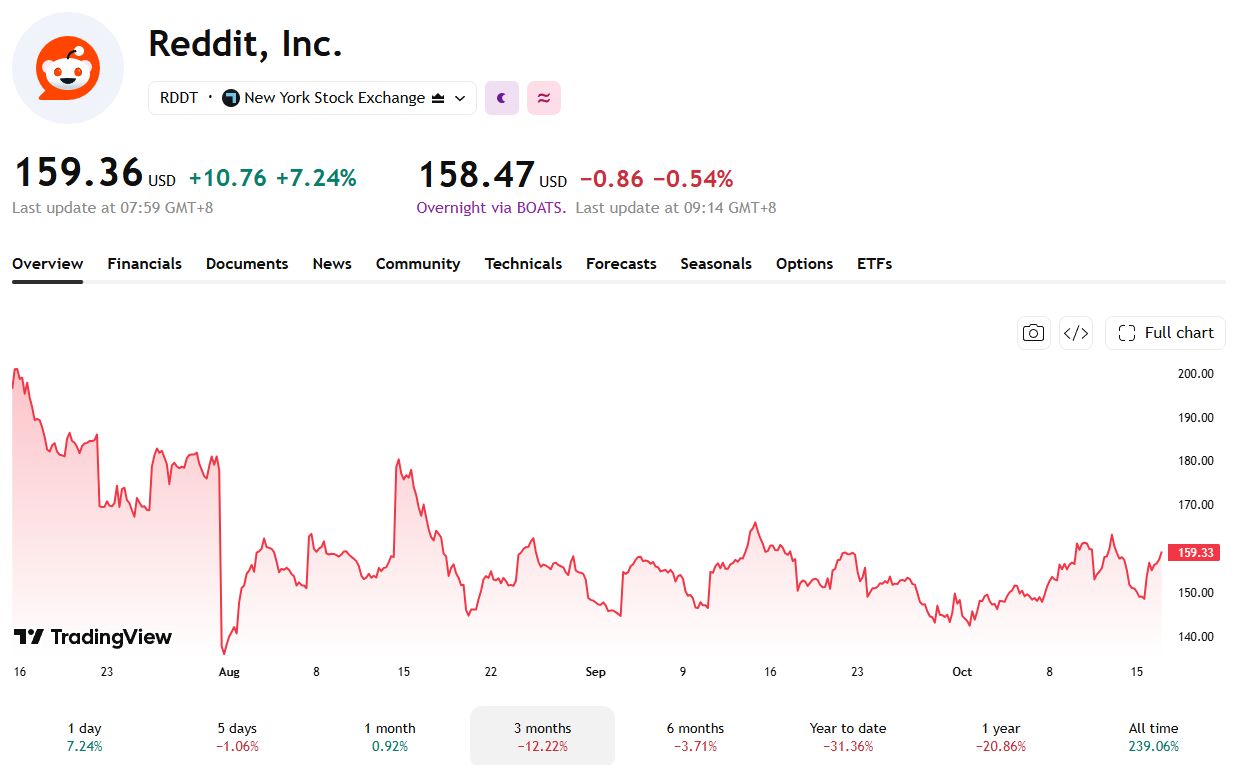
Task: View the Technicals tab
Action: [523, 264]
